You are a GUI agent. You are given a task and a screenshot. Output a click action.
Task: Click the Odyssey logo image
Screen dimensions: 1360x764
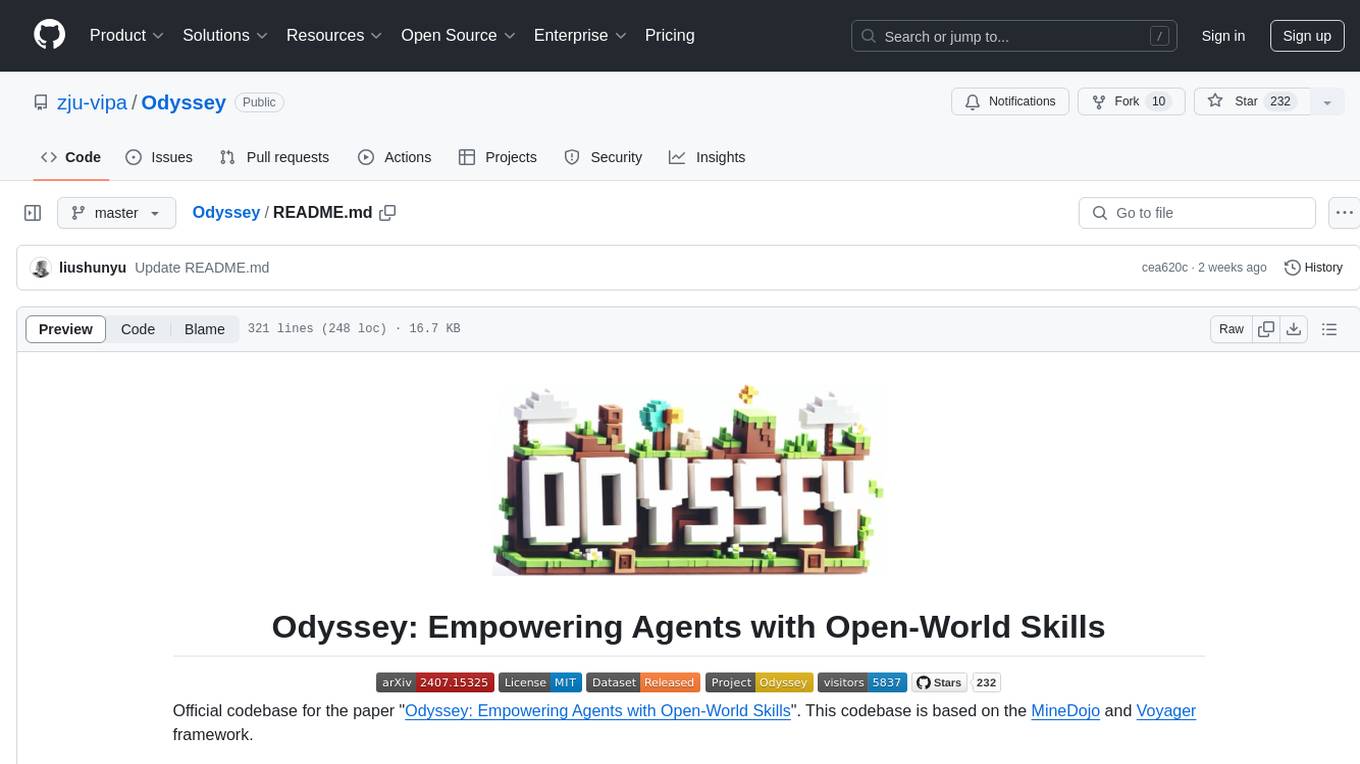pyautogui.click(x=689, y=479)
